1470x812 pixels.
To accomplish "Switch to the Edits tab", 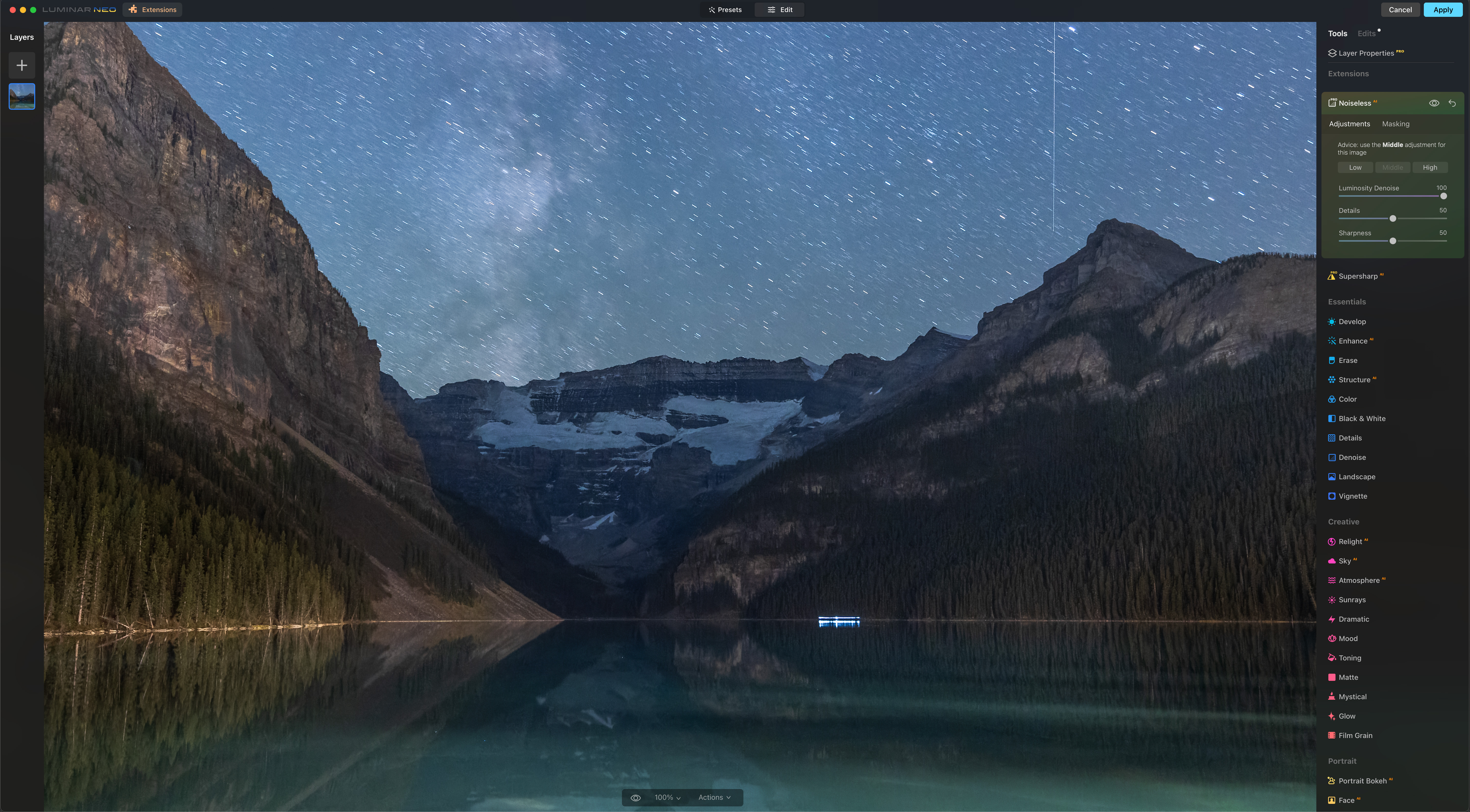I will click(1366, 34).
